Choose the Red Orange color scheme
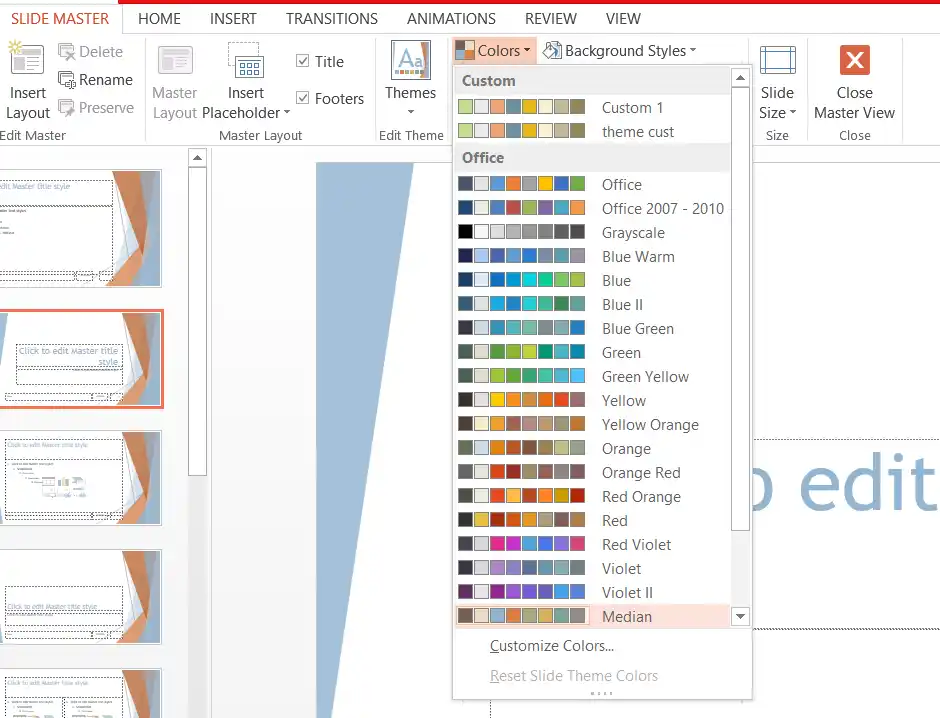This screenshot has width=940, height=718. click(x=592, y=496)
